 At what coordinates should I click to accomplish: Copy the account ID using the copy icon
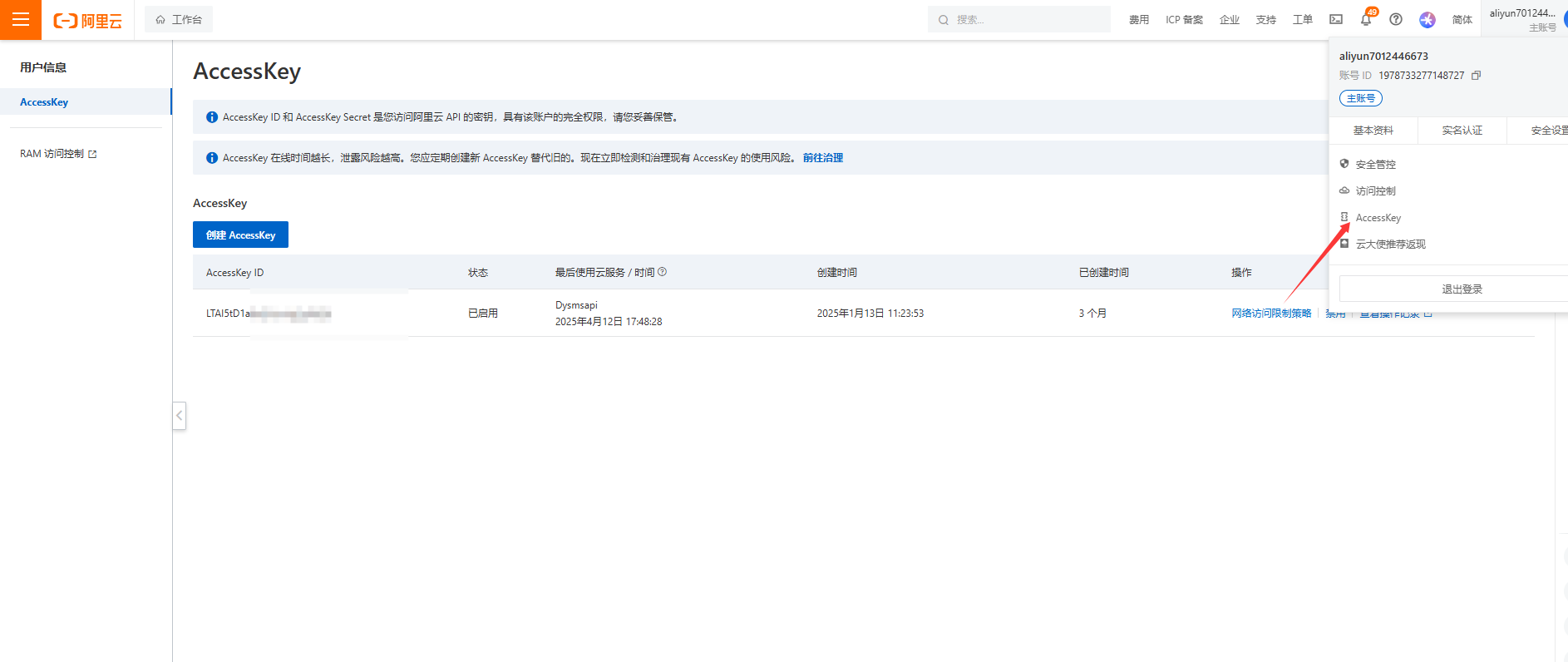coord(1476,76)
